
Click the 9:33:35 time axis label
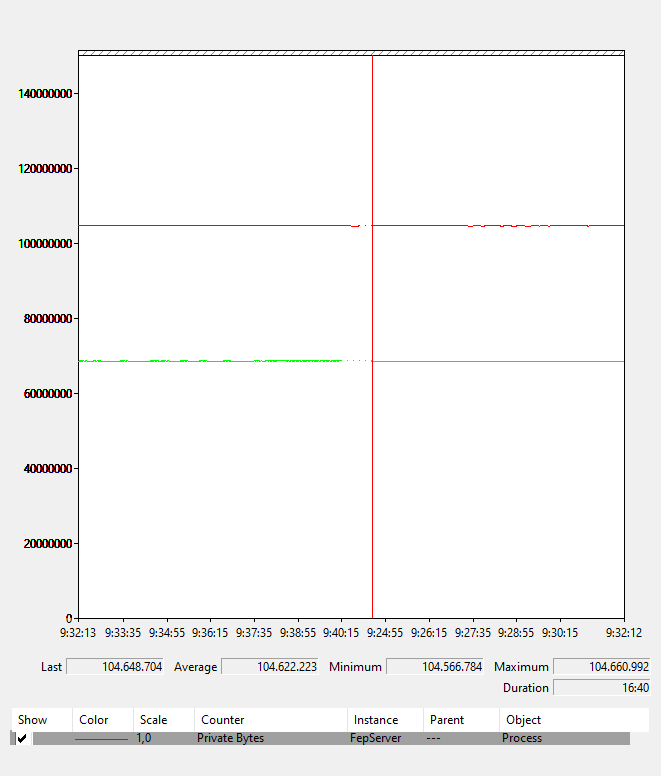123,632
